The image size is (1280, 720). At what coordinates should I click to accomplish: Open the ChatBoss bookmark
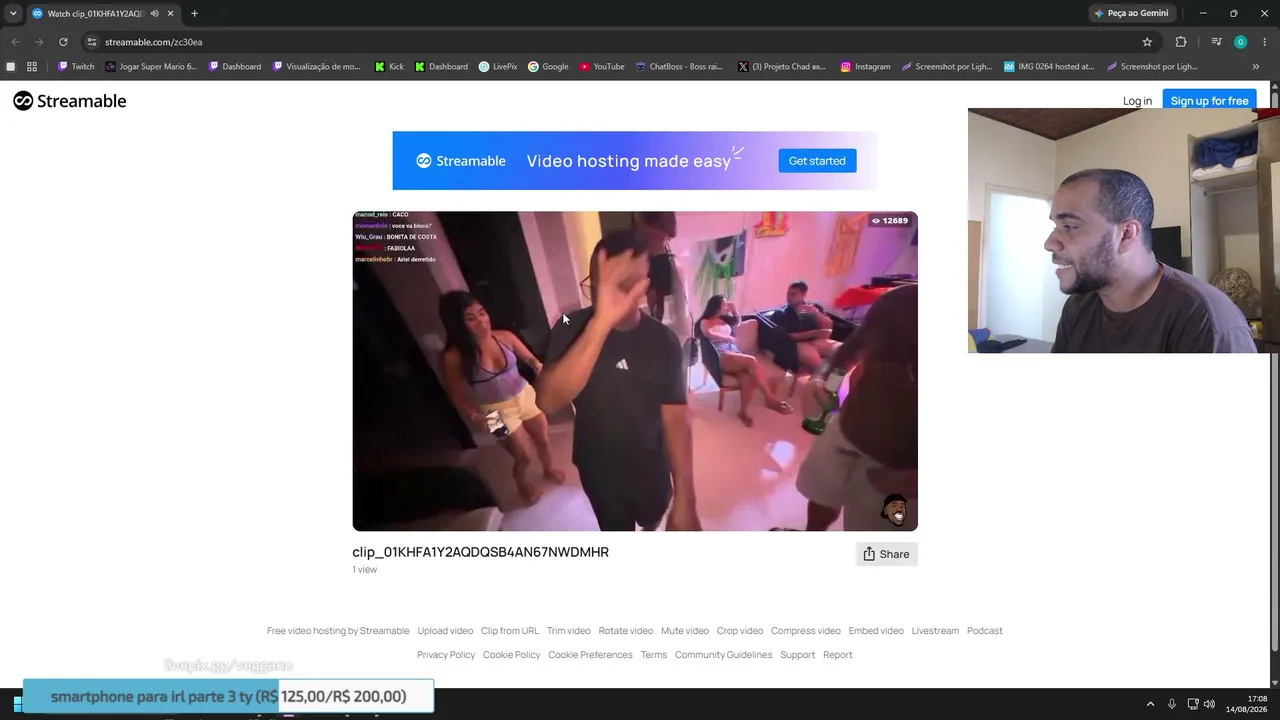tap(679, 67)
